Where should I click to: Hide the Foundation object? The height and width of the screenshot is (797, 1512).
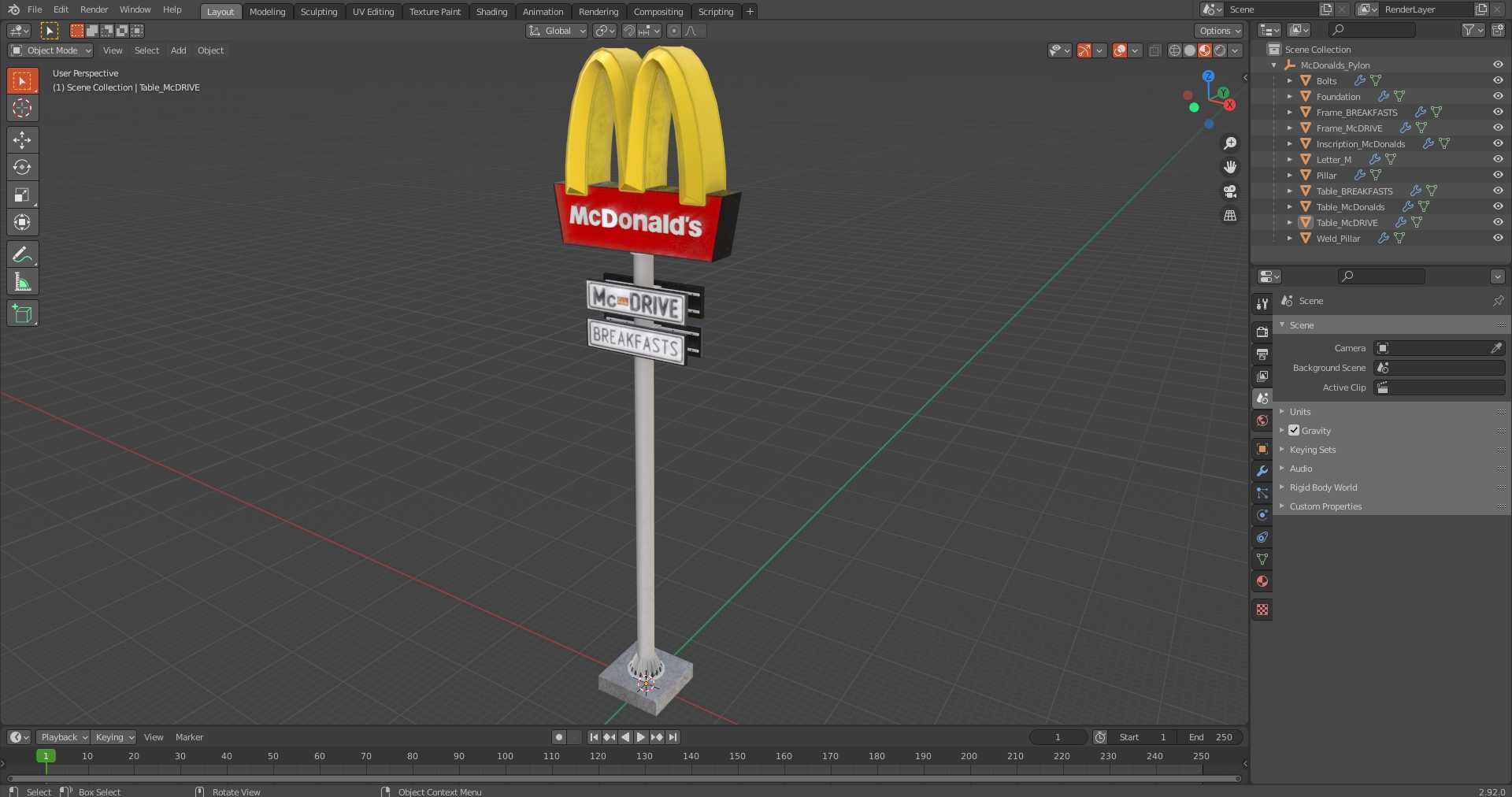[x=1498, y=96]
